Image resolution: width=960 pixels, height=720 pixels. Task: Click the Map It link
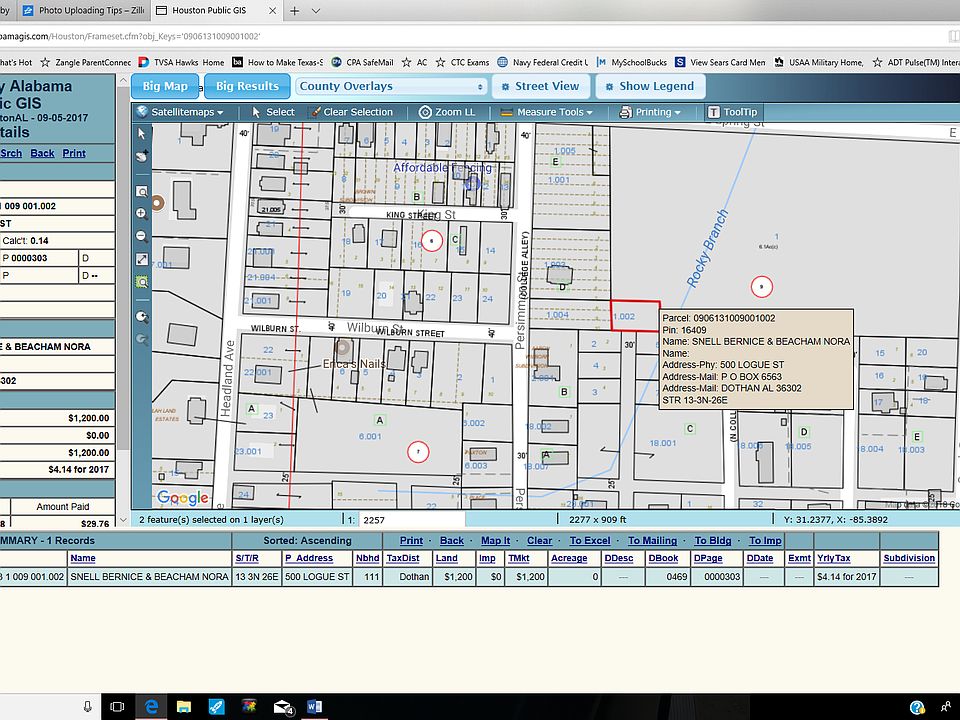(495, 541)
